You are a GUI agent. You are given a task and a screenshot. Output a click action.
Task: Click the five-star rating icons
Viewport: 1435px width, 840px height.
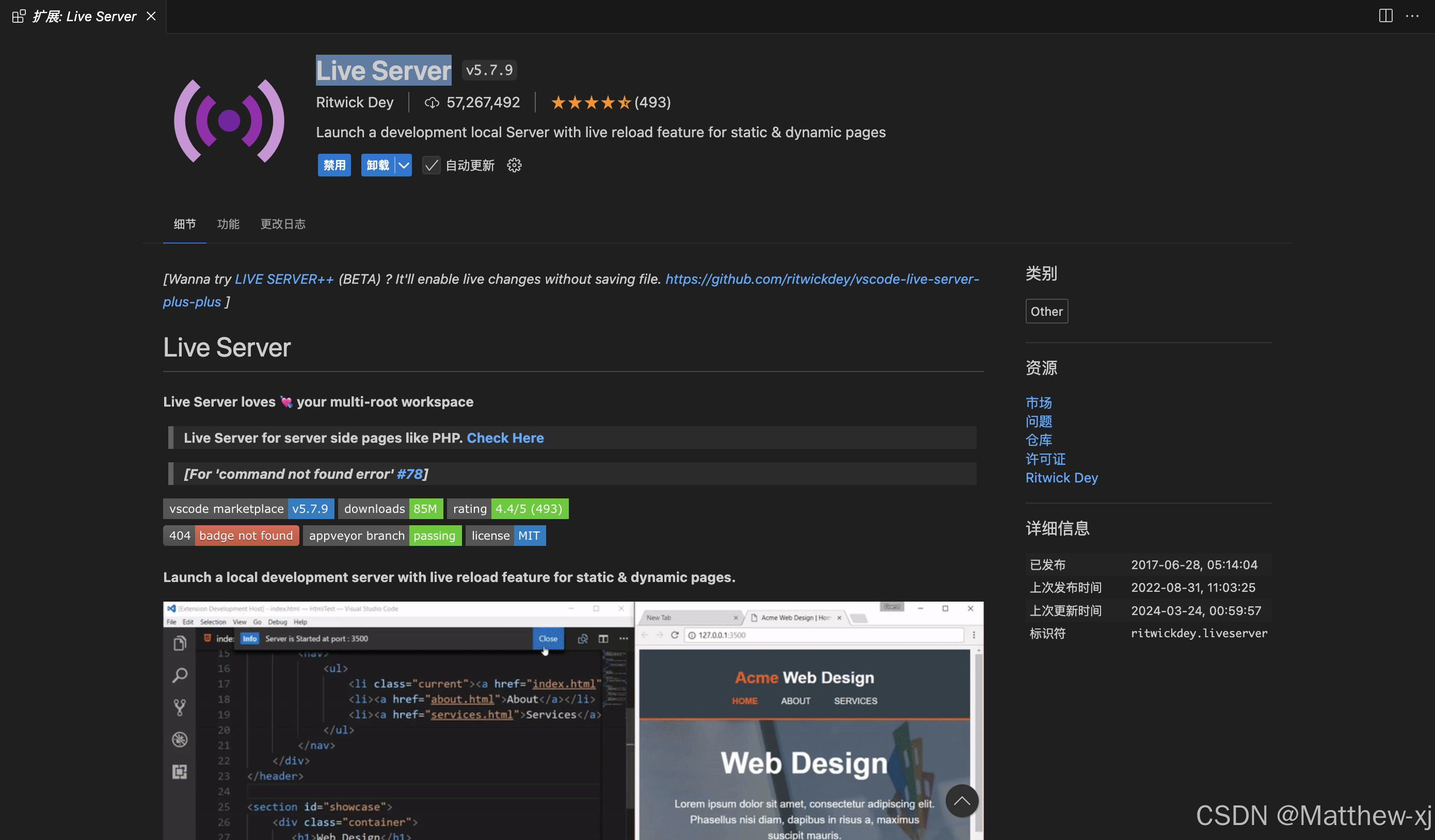click(591, 103)
